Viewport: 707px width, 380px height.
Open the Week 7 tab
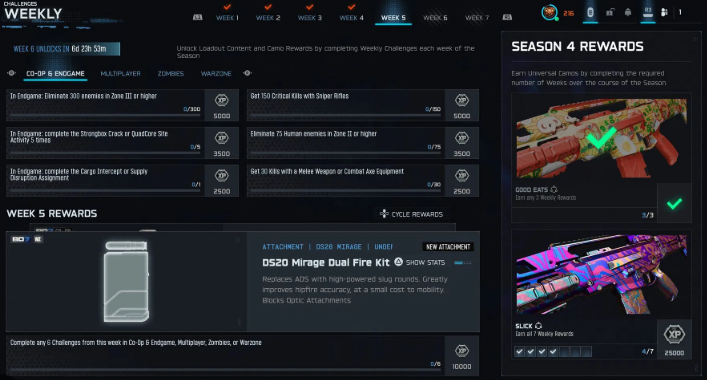point(477,18)
